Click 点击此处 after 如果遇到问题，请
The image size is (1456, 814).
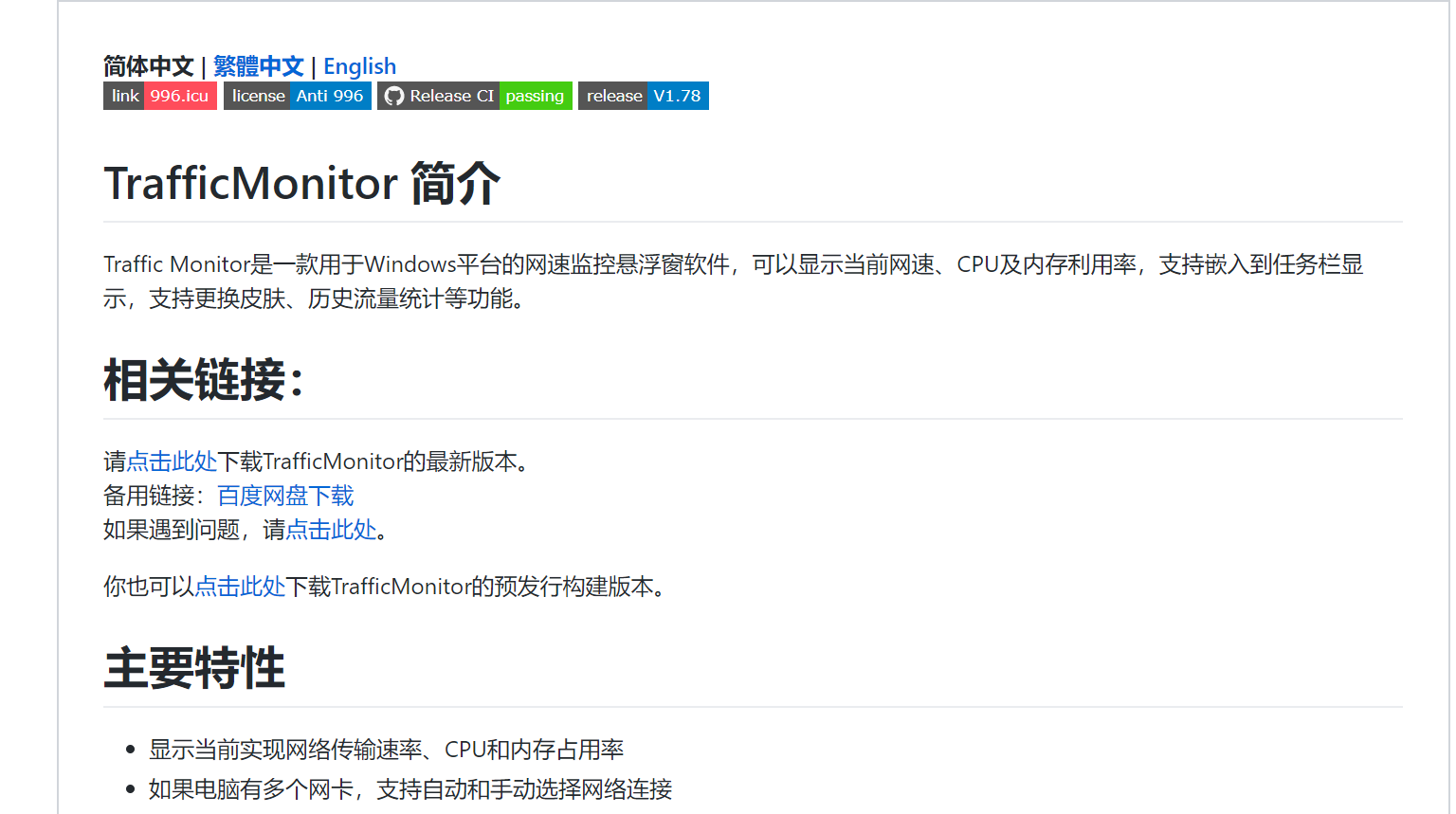coord(331,530)
